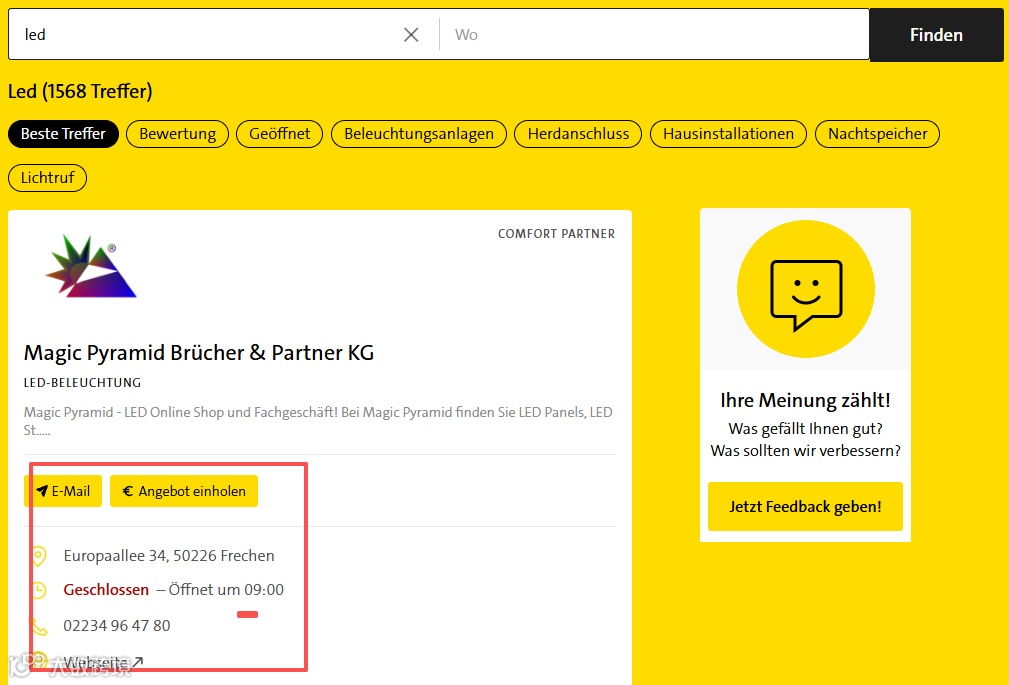The image size is (1009, 685).
Task: Filter results by Geöffnet
Action: [279, 134]
